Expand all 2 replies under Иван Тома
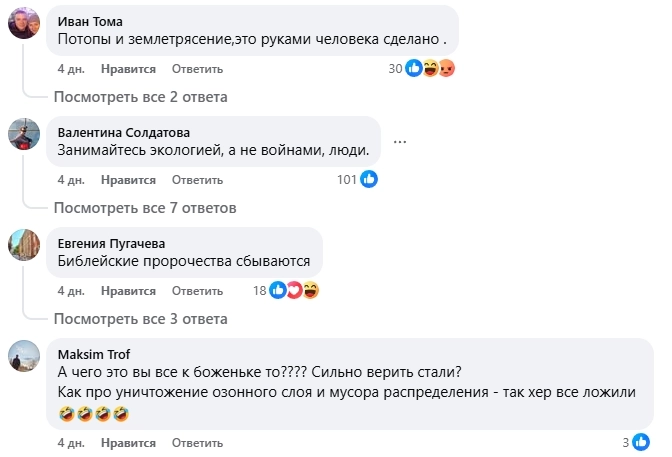This screenshot has width=672, height=457. tap(140, 97)
